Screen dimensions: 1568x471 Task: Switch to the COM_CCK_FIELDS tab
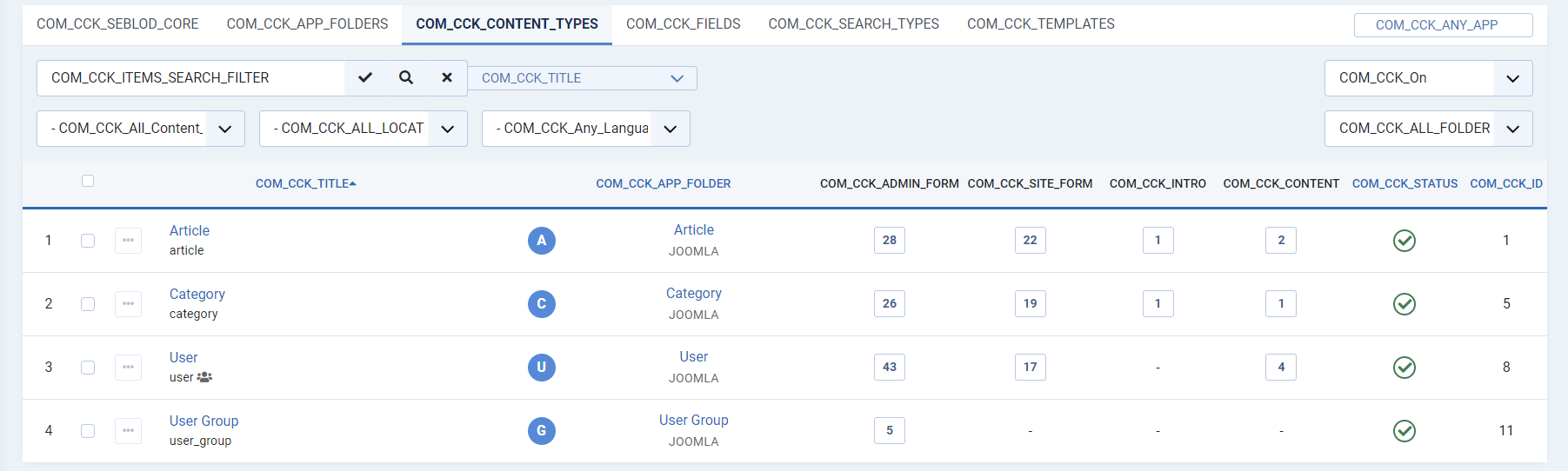tap(683, 24)
